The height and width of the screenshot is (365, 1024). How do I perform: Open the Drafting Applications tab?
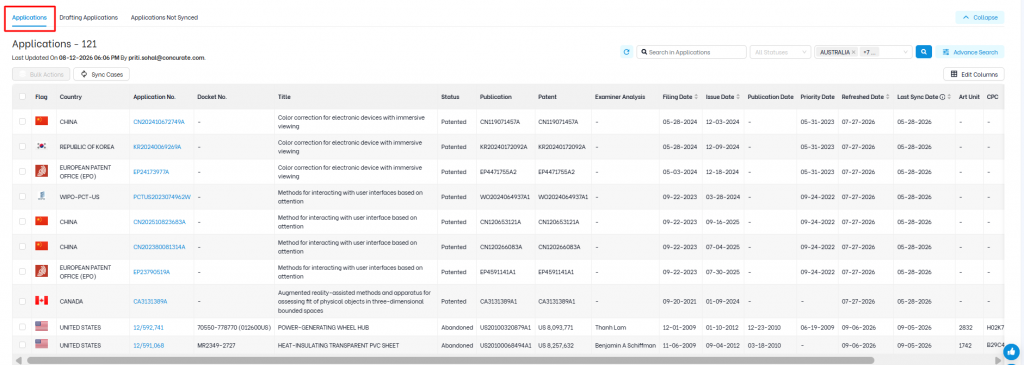pyautogui.click(x=89, y=17)
